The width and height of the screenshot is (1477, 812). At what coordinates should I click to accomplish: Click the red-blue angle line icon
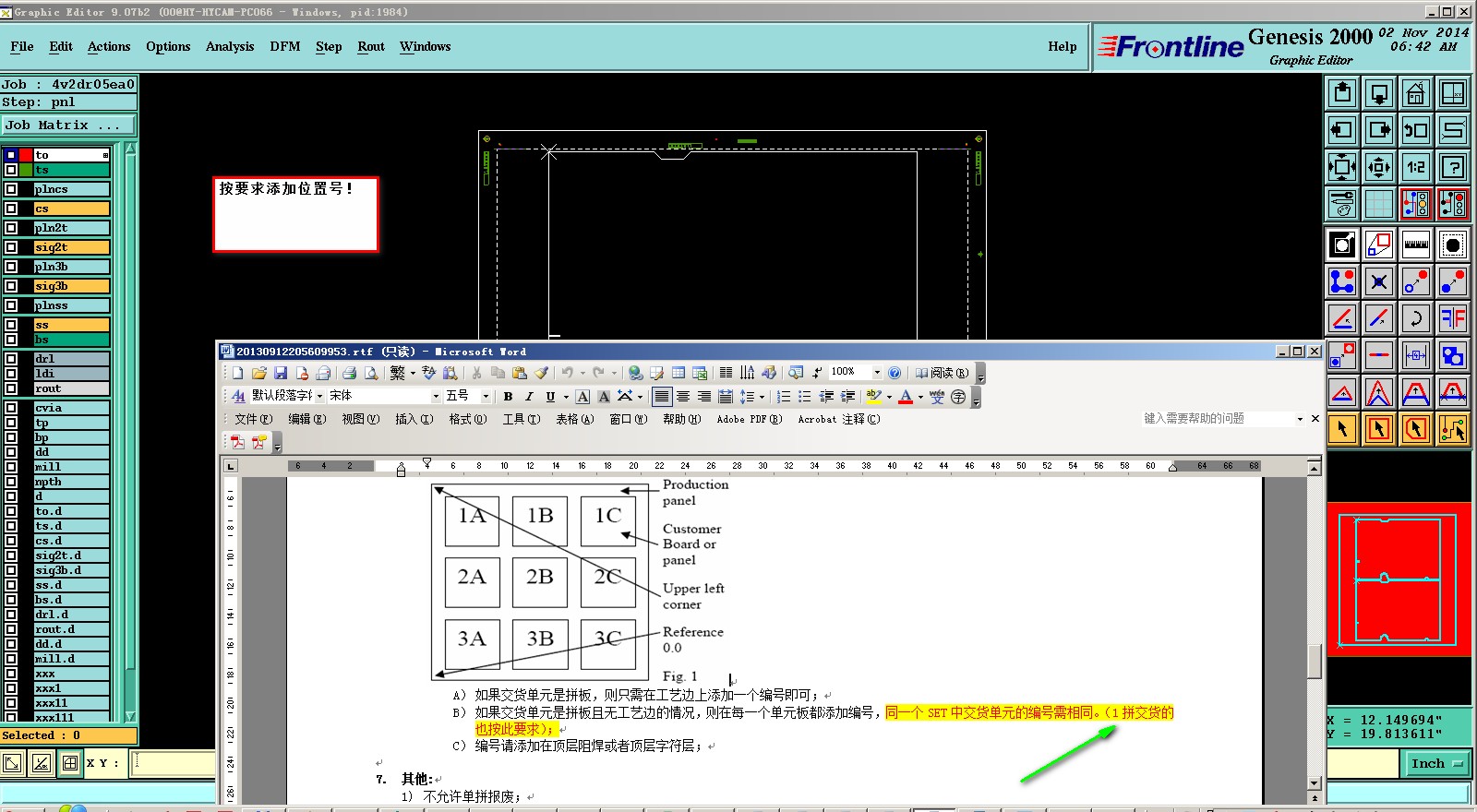(1342, 318)
